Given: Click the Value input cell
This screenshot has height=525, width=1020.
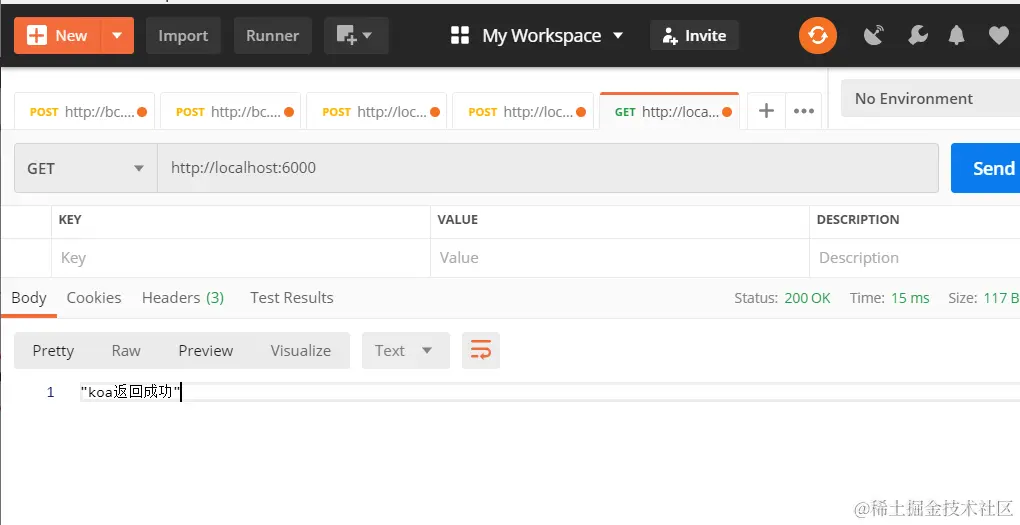Looking at the screenshot, I should [x=620, y=258].
